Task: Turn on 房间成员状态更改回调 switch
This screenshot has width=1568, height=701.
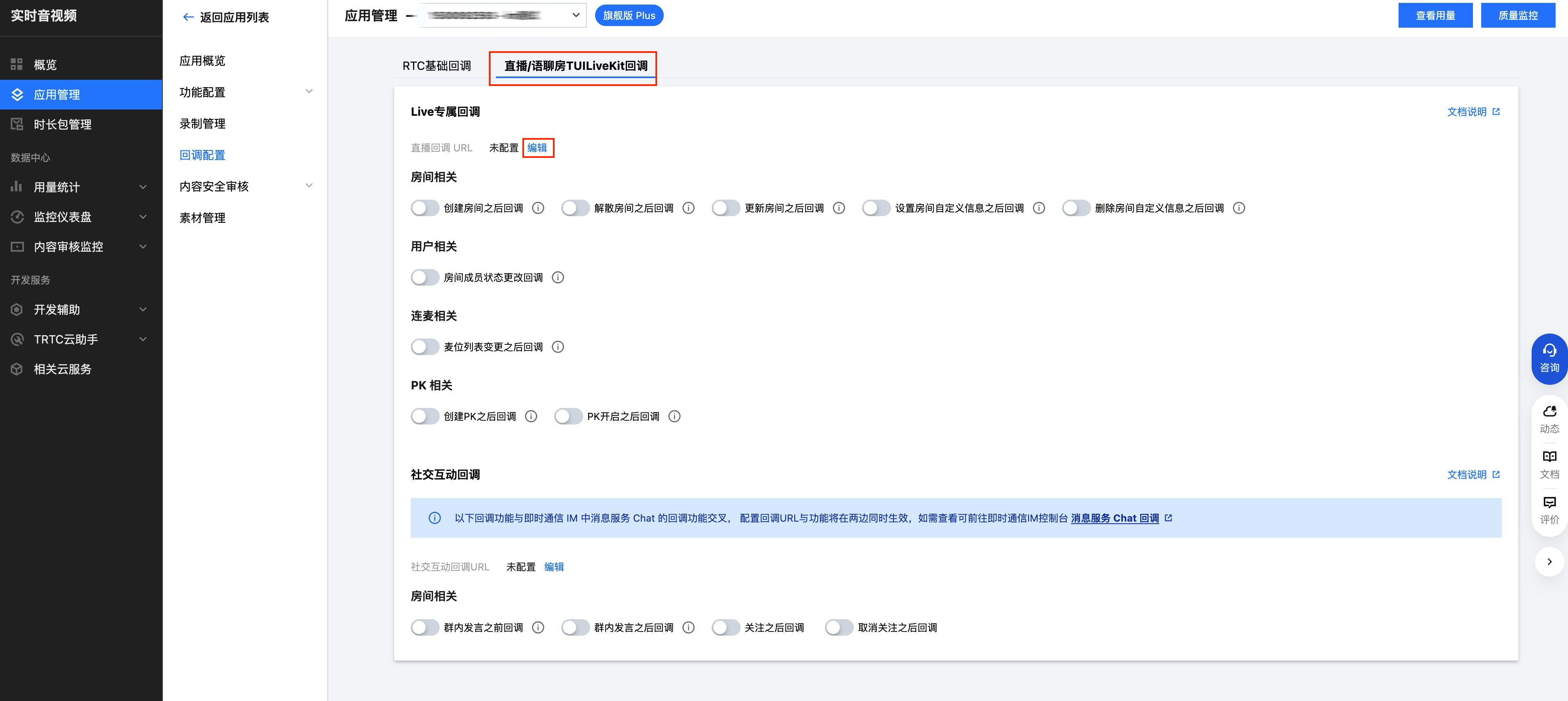Action: click(425, 277)
